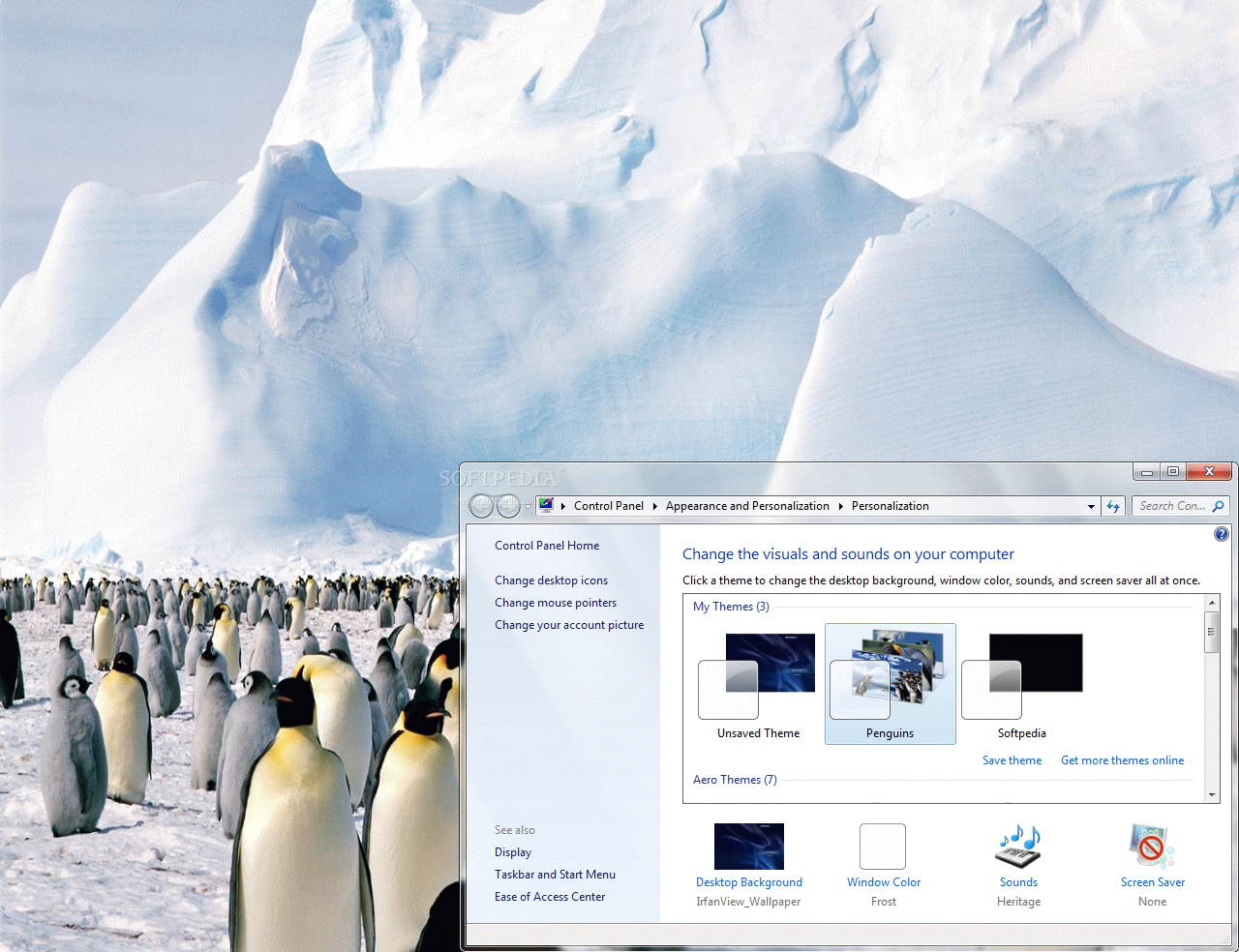Select the Unsaved Theme thumbnail
The image size is (1239, 952).
(759, 685)
